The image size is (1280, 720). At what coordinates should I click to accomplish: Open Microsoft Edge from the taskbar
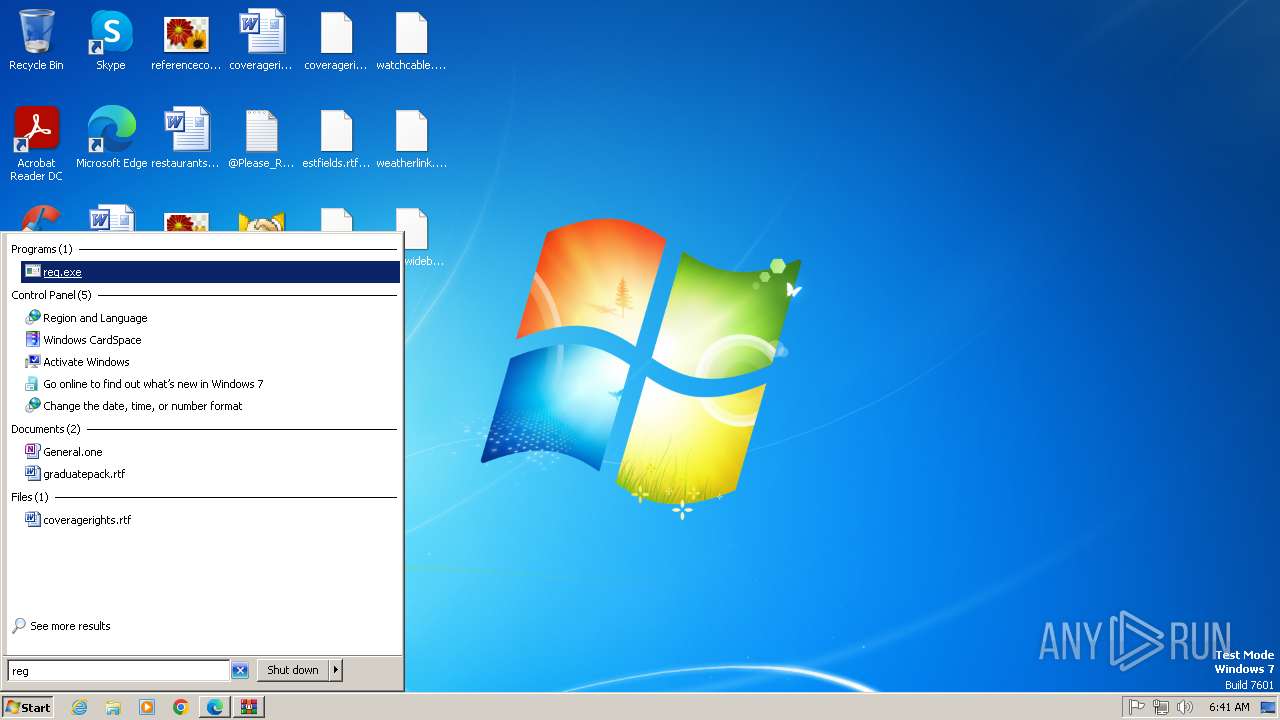coord(215,707)
